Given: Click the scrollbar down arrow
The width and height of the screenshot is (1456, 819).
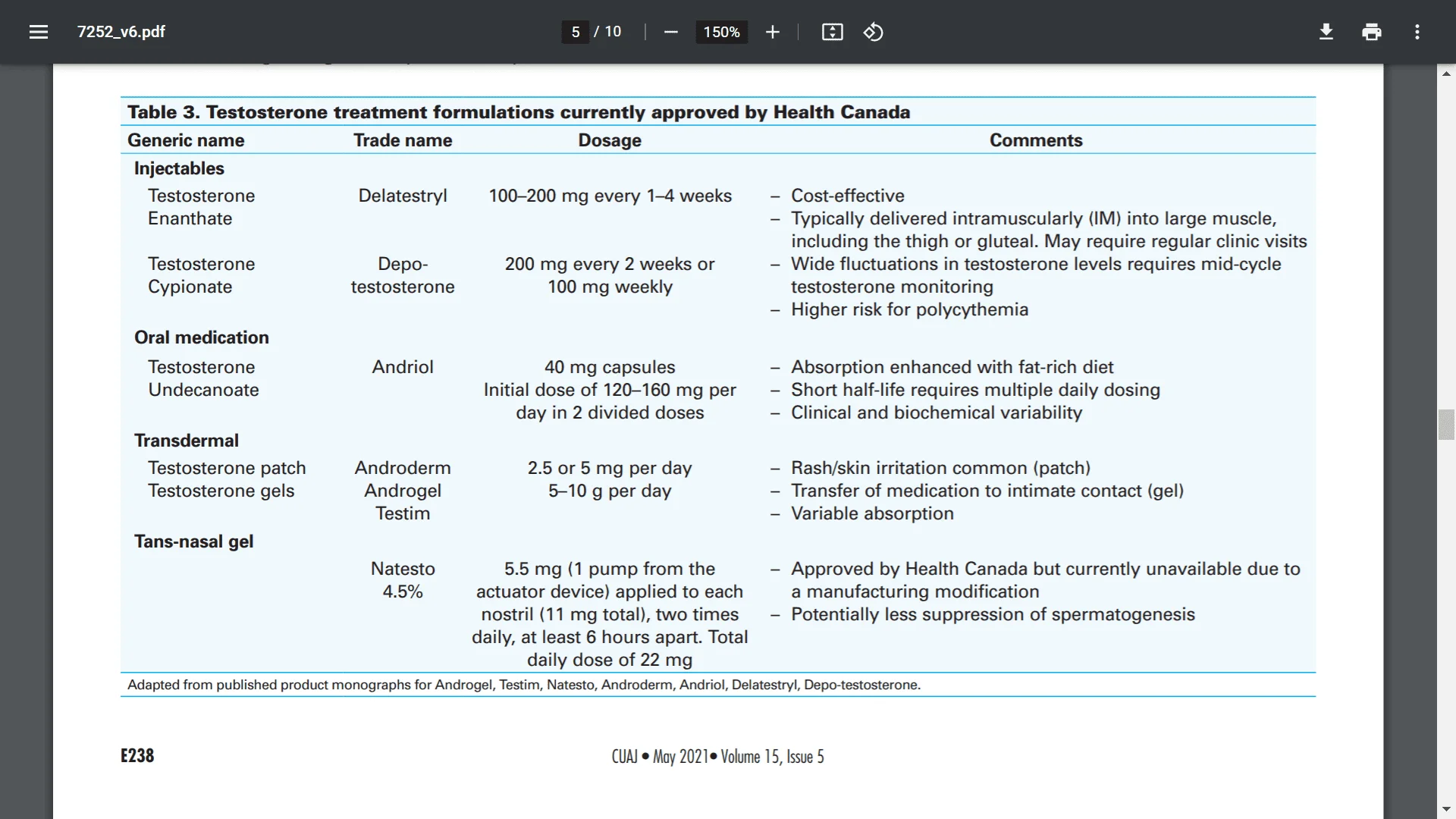Looking at the screenshot, I should (1446, 809).
